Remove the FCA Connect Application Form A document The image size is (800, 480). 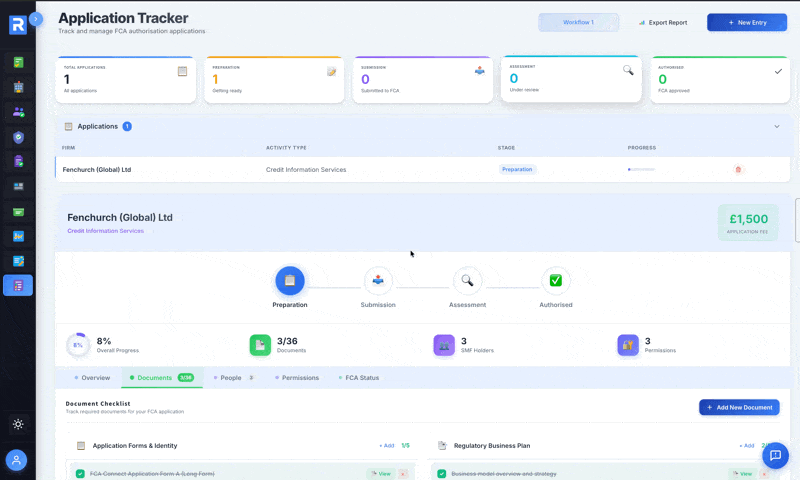tap(403, 474)
